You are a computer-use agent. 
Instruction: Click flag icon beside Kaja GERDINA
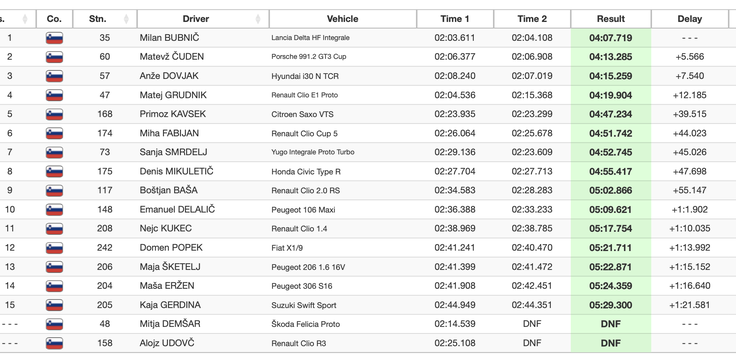click(54, 305)
